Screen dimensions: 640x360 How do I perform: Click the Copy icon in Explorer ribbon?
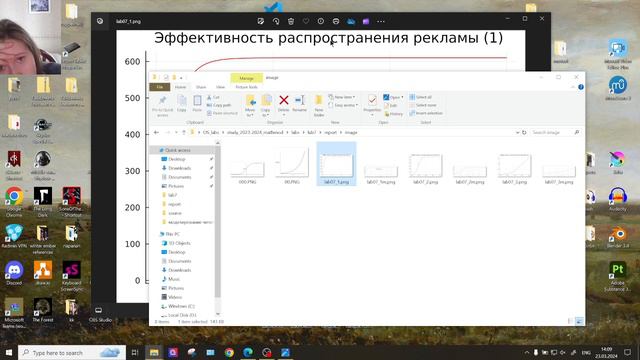(182, 104)
